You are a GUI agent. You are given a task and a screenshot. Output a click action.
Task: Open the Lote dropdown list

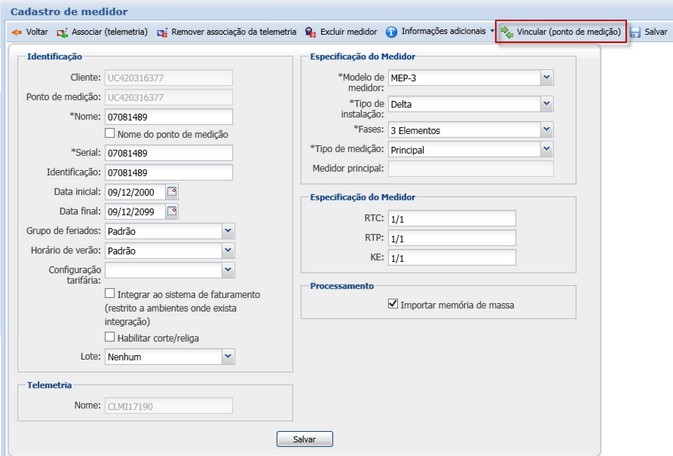tap(228, 356)
